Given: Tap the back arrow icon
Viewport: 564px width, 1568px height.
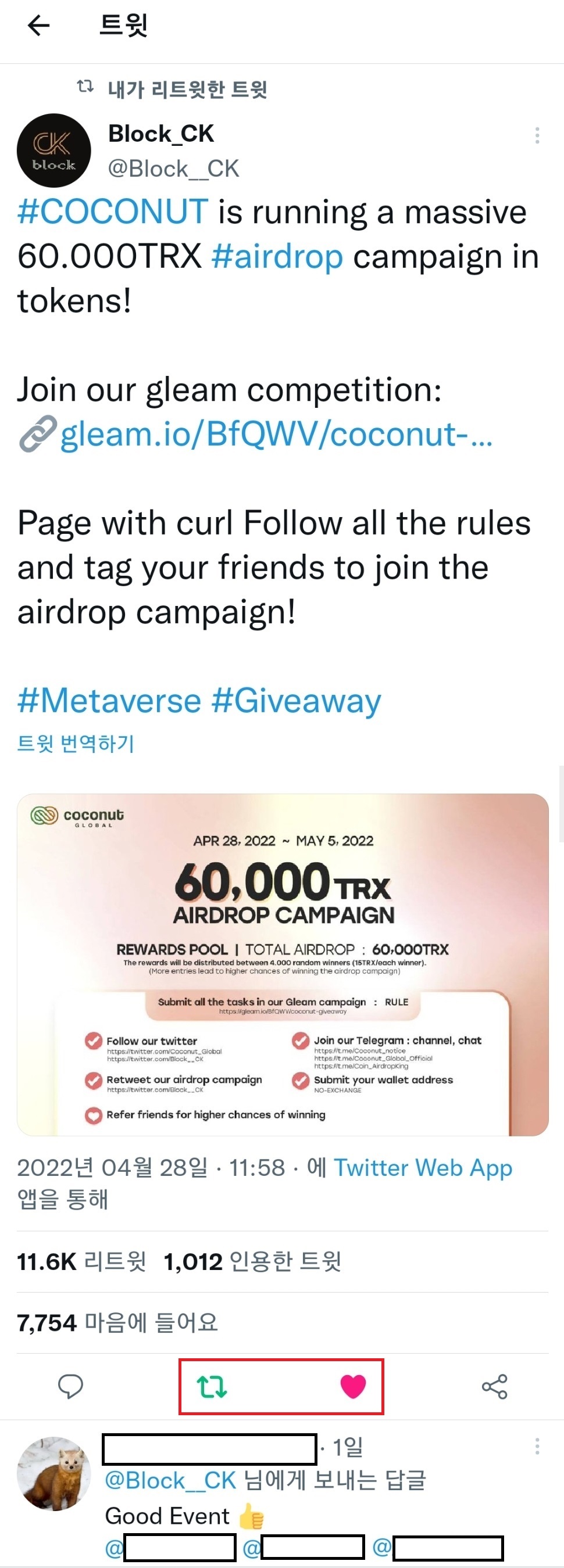Looking at the screenshot, I should click(x=39, y=26).
